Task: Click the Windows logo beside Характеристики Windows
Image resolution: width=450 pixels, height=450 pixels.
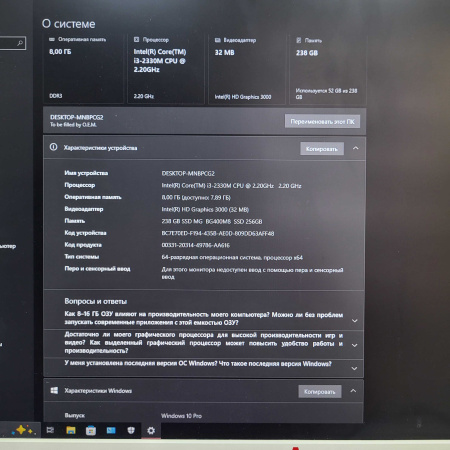Action: (54, 390)
